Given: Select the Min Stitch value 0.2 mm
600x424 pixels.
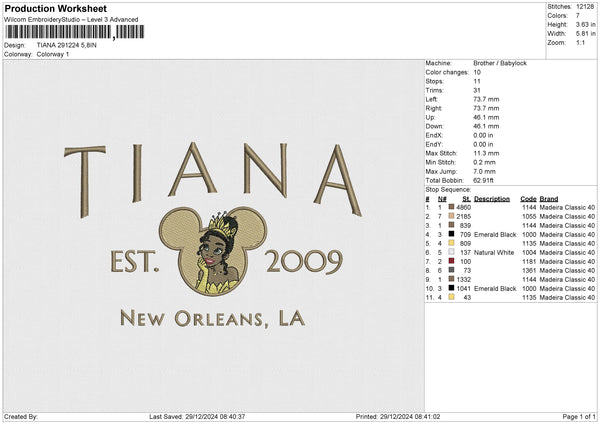Looking at the screenshot, I should [484, 162].
